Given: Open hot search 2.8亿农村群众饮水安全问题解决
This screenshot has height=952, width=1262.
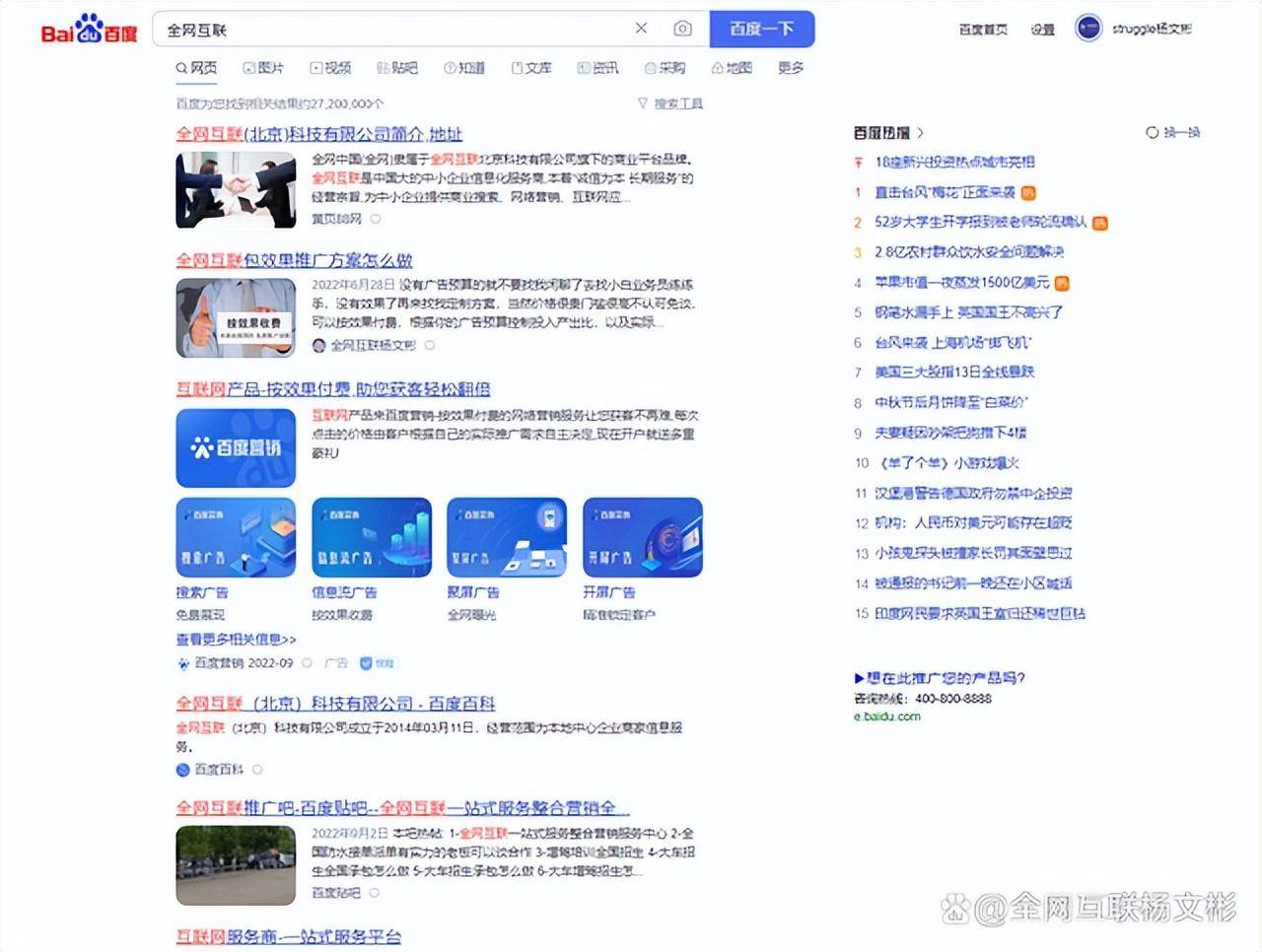Looking at the screenshot, I should click(969, 252).
